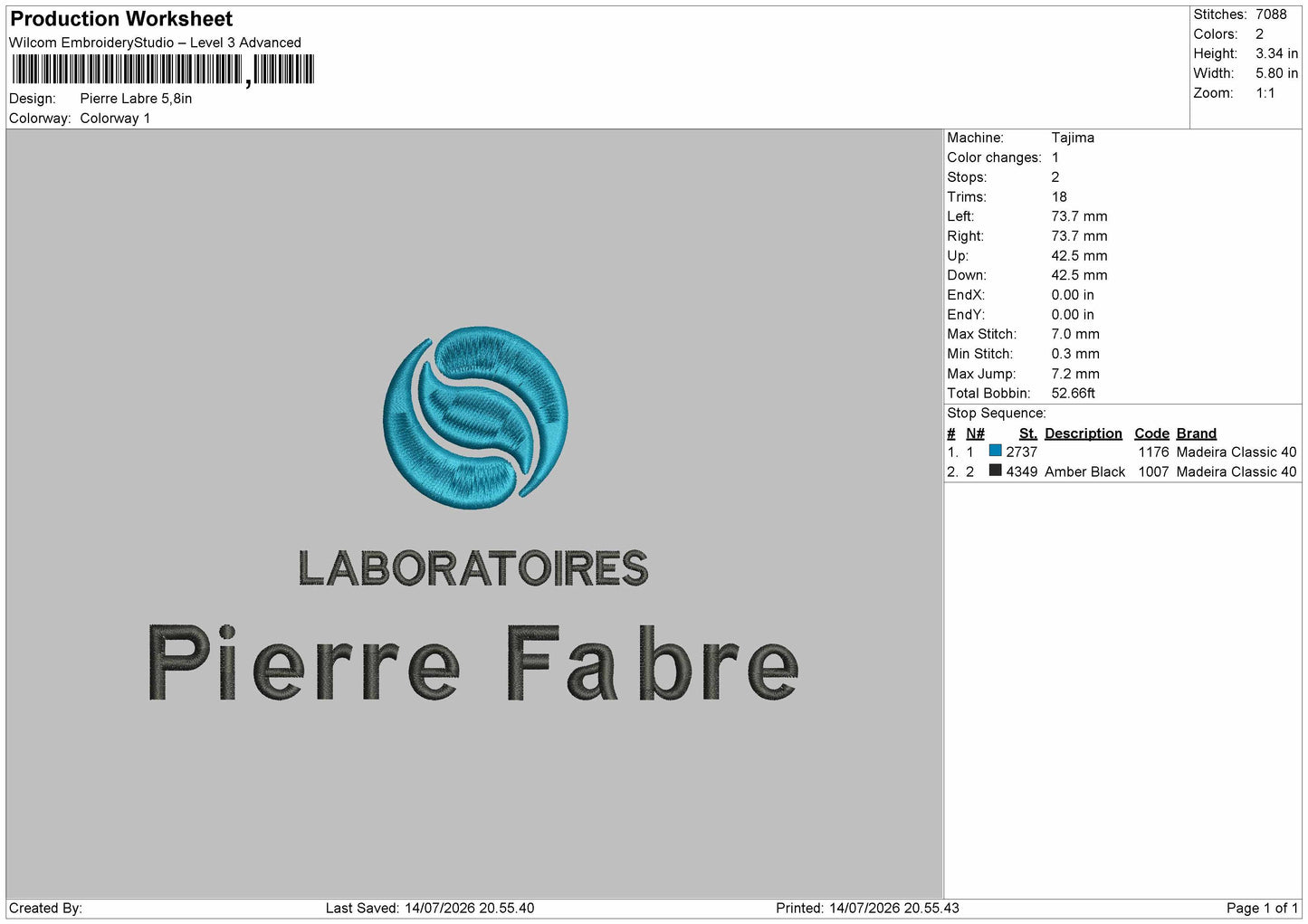Click the black thread swatch for Amber Black
This screenshot has width=1308, height=924.
pos(996,471)
